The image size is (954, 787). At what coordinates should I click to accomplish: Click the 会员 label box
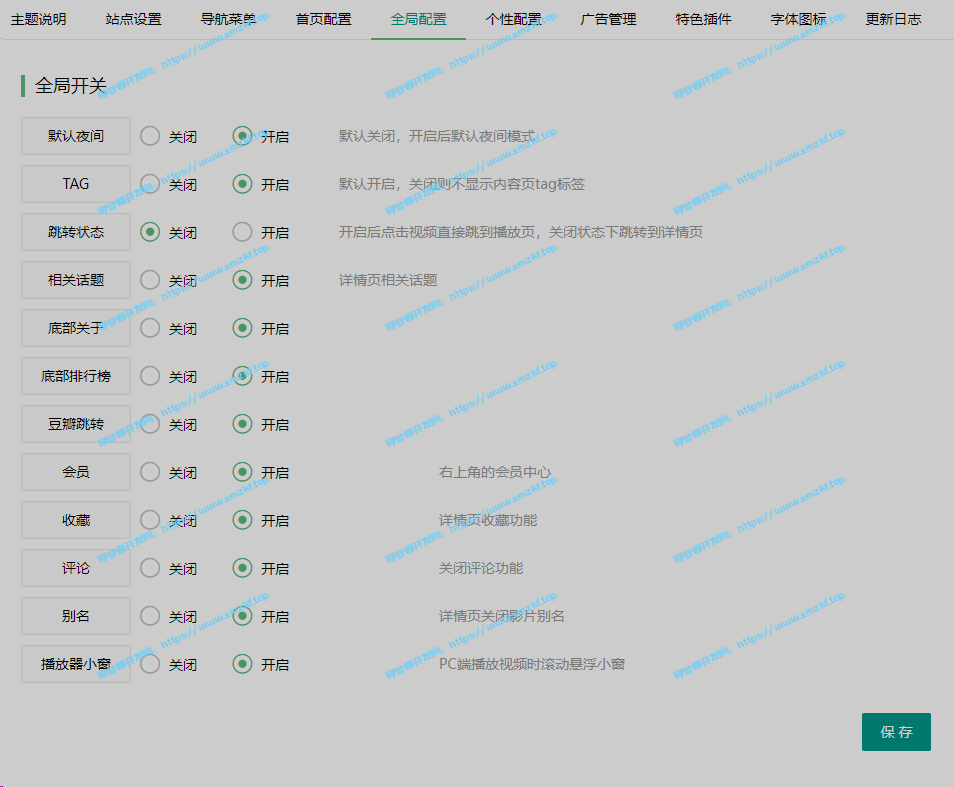pos(76,472)
